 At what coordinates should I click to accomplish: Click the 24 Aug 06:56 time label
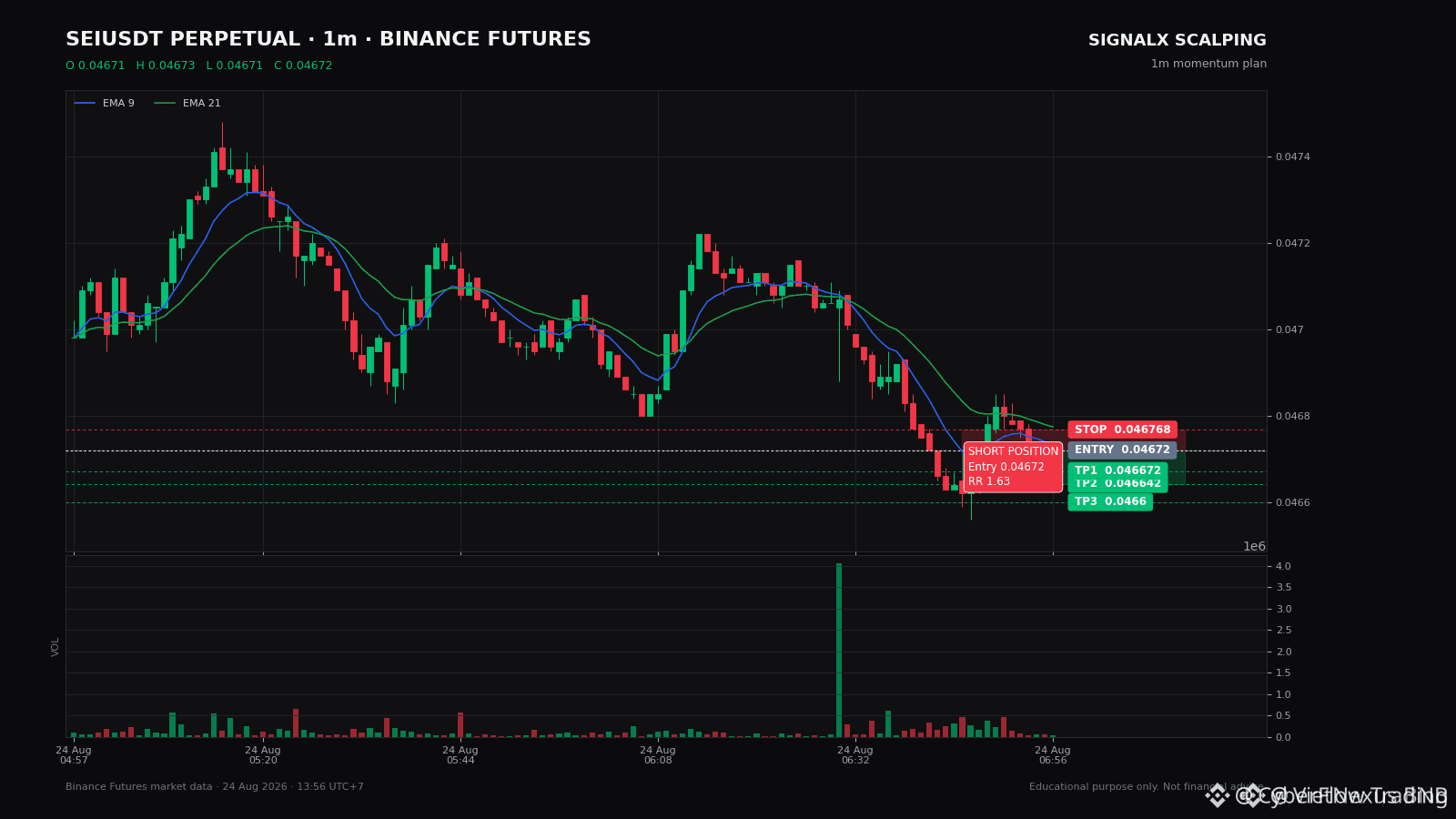point(1053,755)
